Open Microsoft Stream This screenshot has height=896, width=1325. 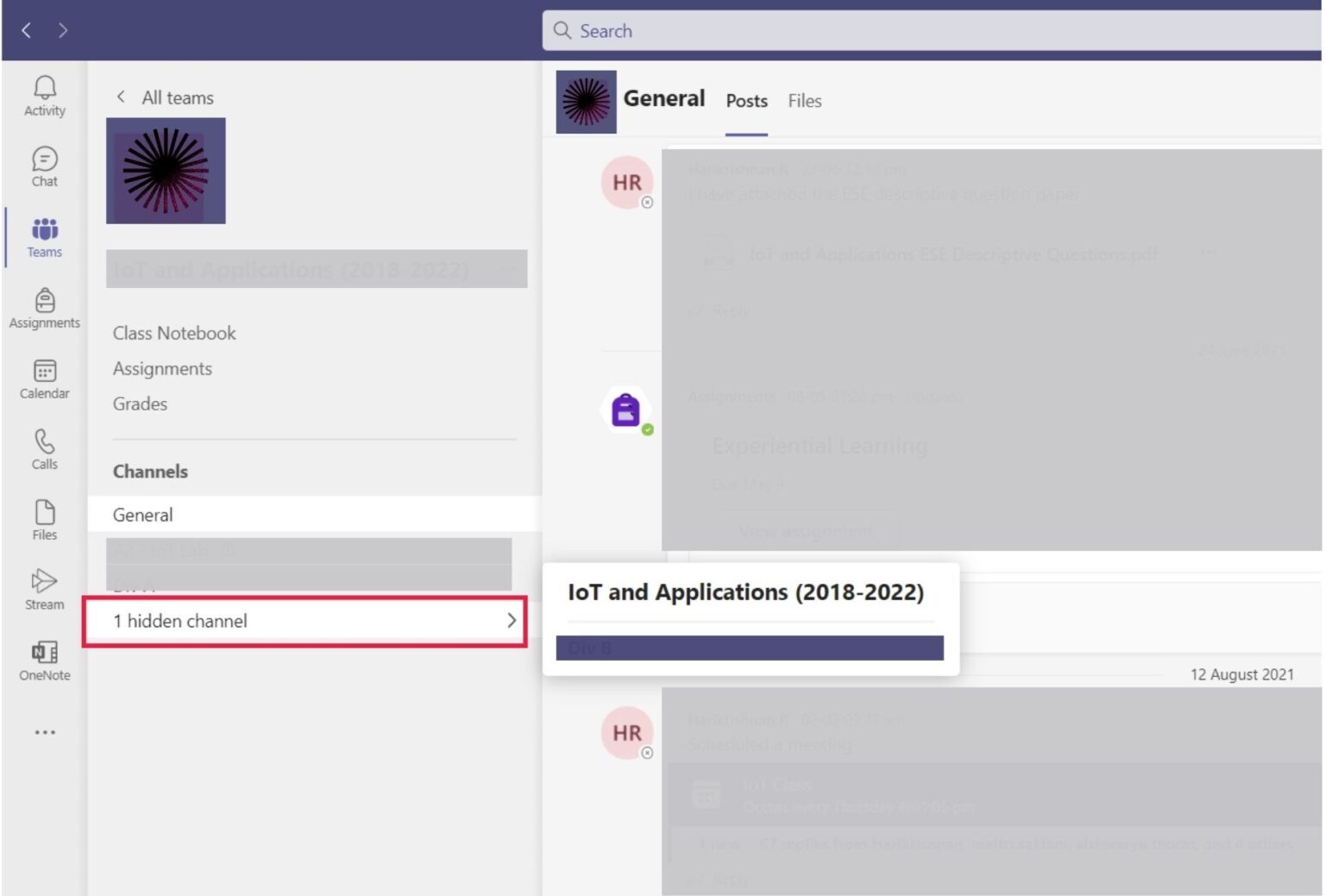pyautogui.click(x=44, y=589)
